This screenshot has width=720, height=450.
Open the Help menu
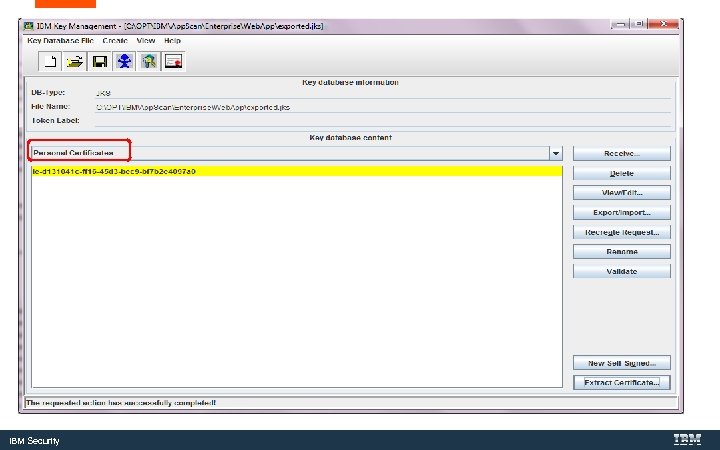(172, 40)
